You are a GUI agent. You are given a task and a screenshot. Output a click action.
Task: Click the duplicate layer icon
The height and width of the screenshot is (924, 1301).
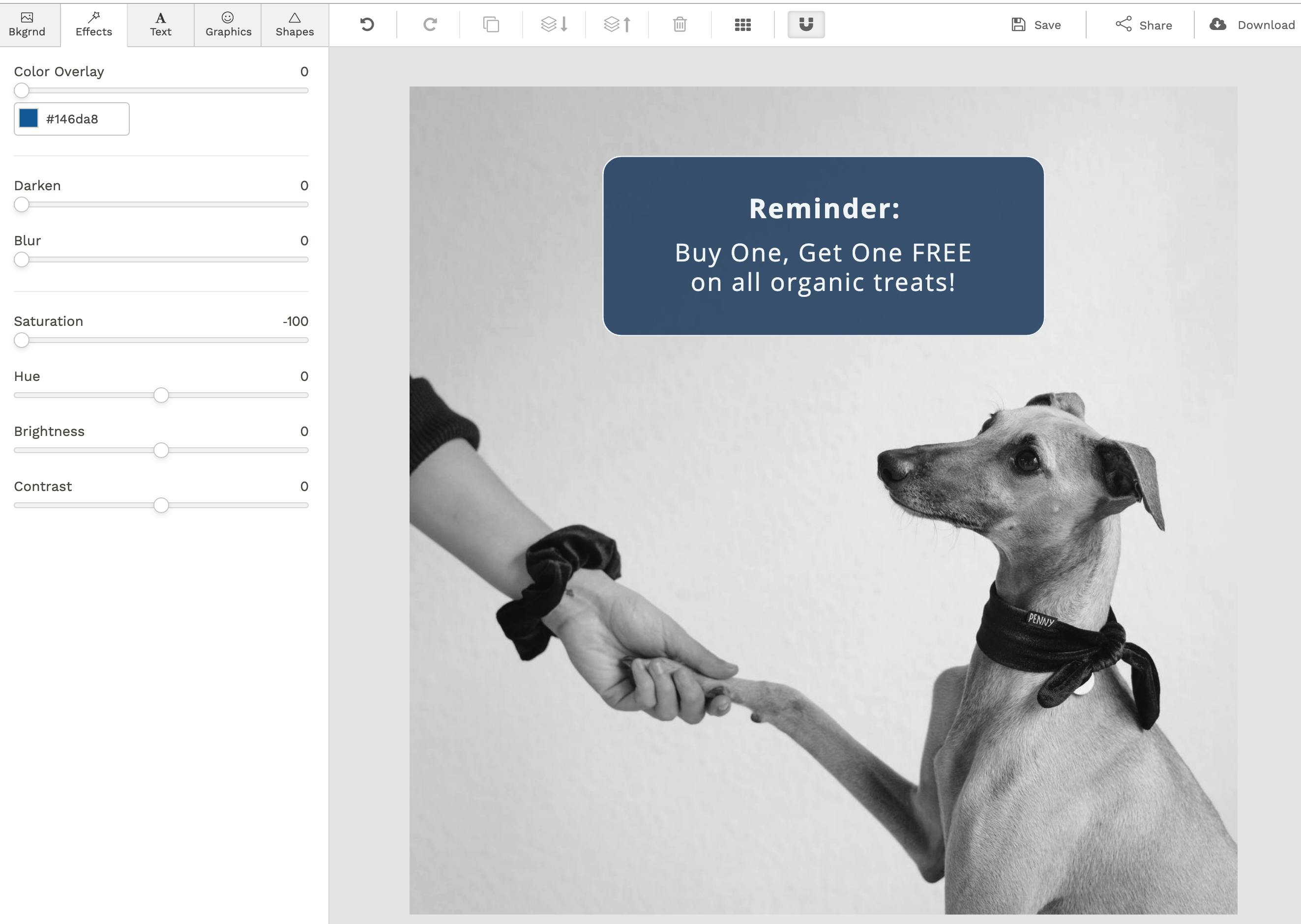tap(491, 25)
